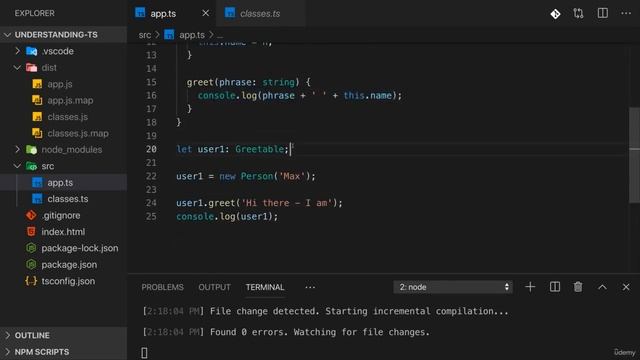Click the EXPLORER panel title
The width and height of the screenshot is (640, 360).
coord(34,13)
